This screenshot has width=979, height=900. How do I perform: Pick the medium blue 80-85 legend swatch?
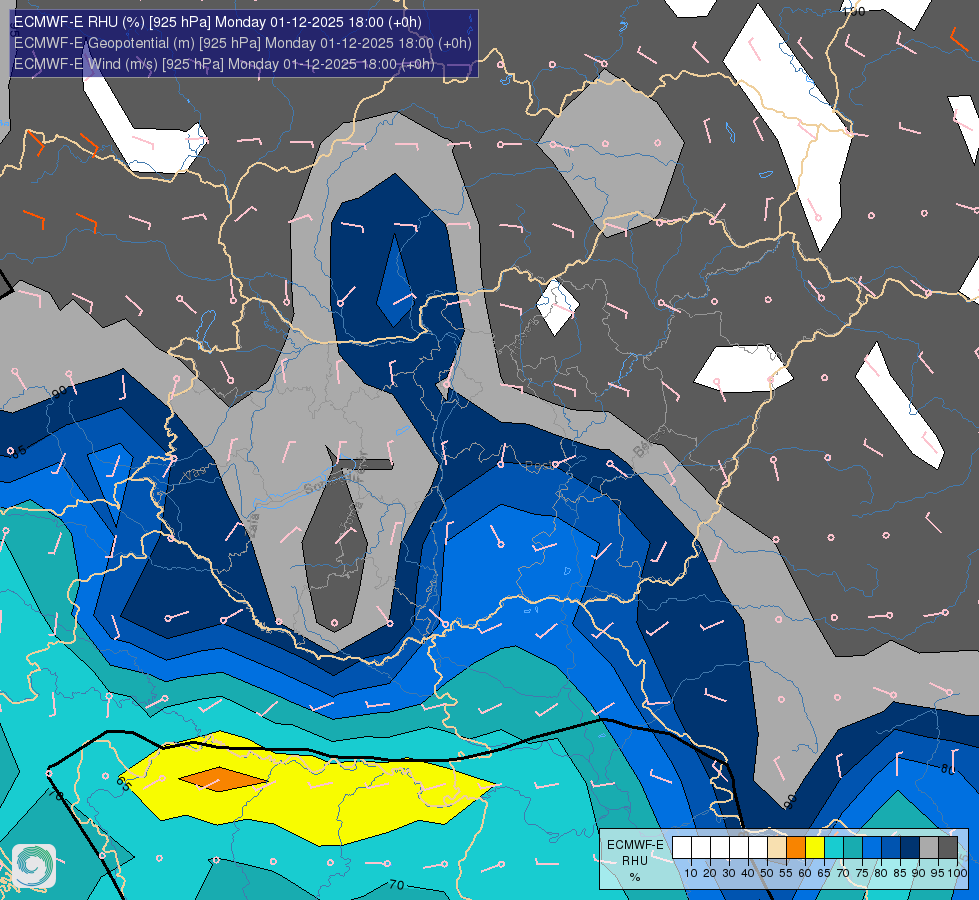[x=891, y=847]
